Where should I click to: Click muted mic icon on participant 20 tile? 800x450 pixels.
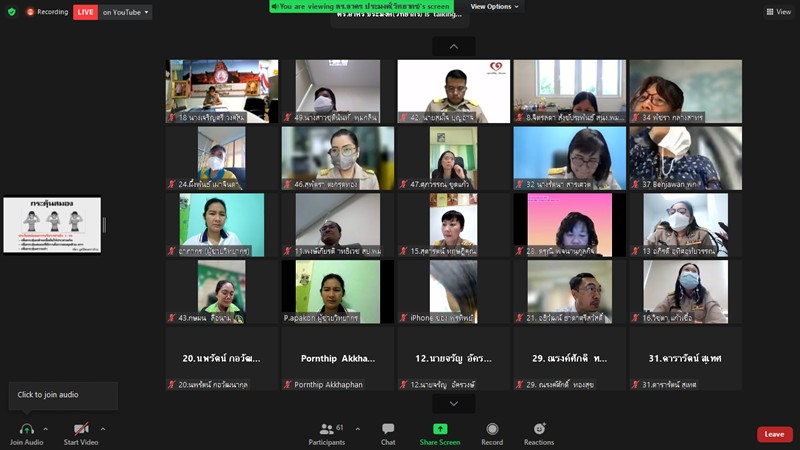(172, 385)
